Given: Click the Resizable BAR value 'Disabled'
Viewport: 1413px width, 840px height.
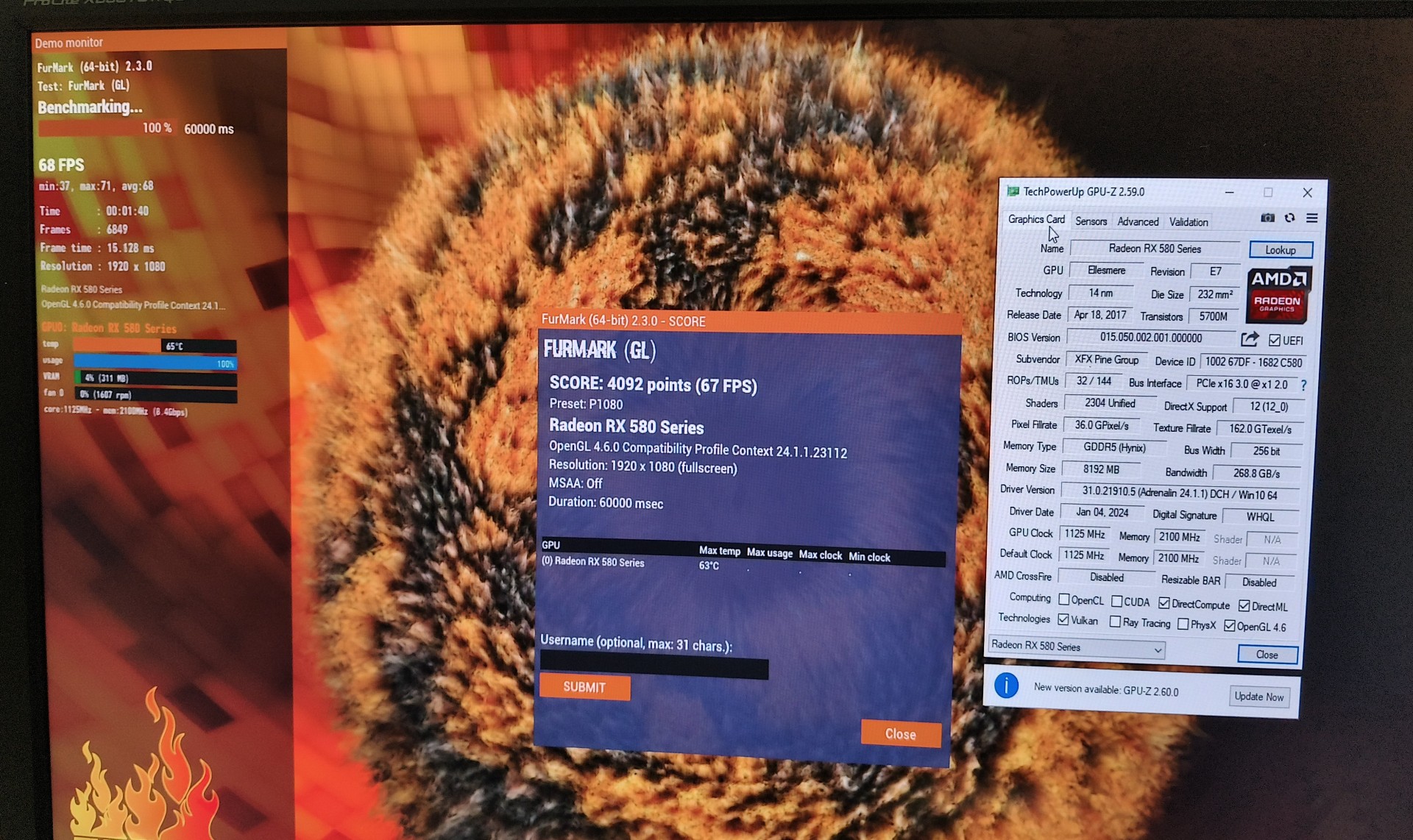Looking at the screenshot, I should (x=1258, y=582).
